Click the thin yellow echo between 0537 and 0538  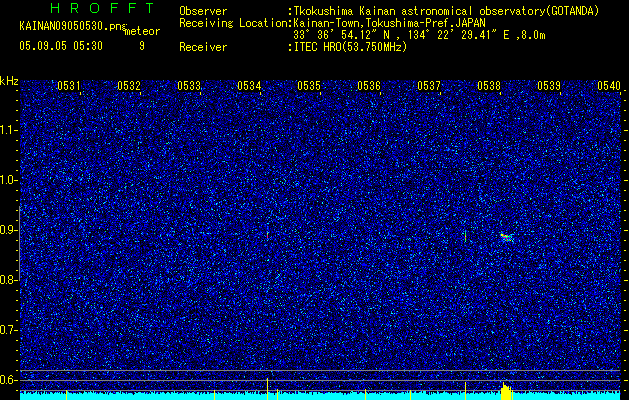465,236
